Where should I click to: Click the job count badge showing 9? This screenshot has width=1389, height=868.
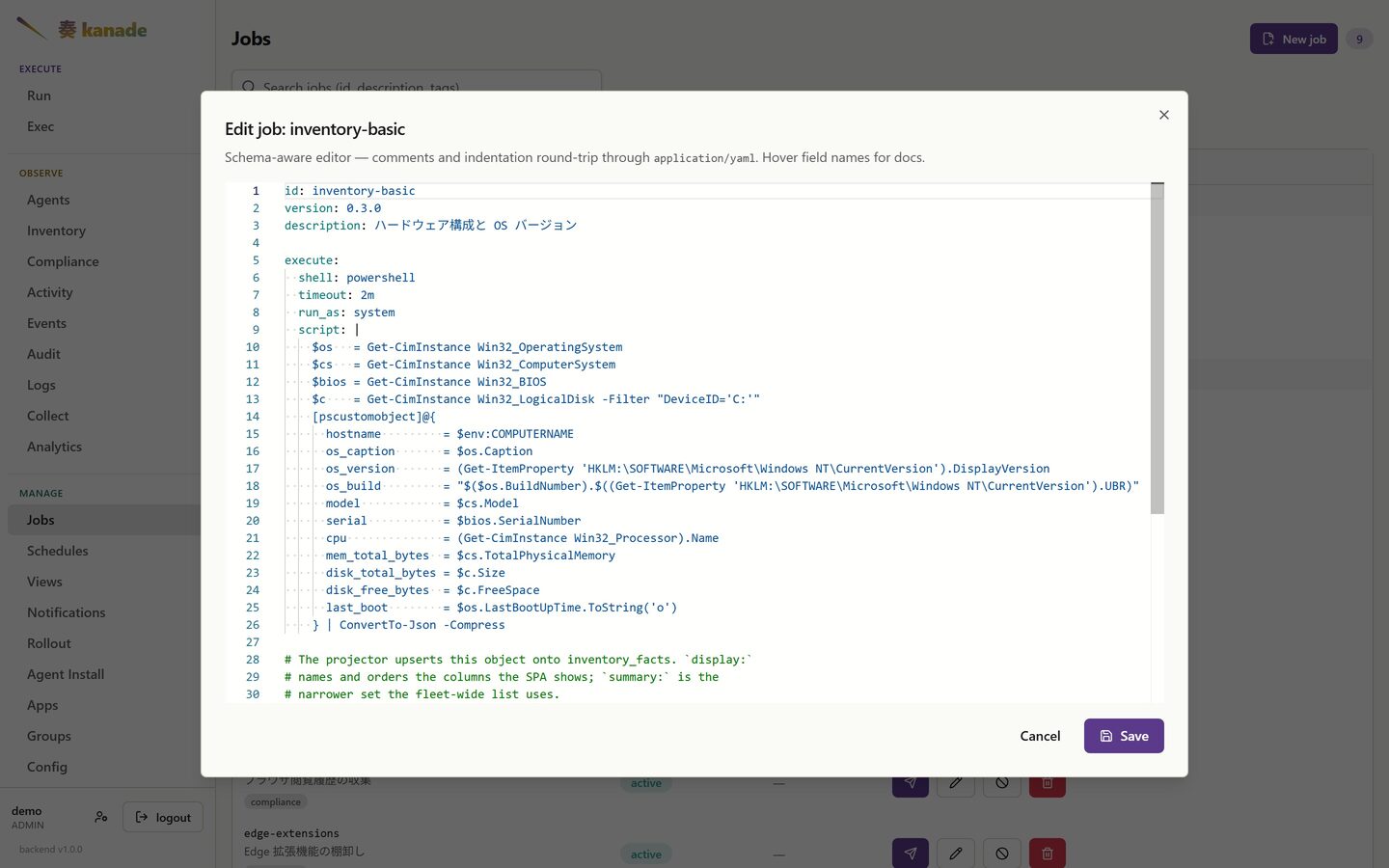[x=1359, y=39]
